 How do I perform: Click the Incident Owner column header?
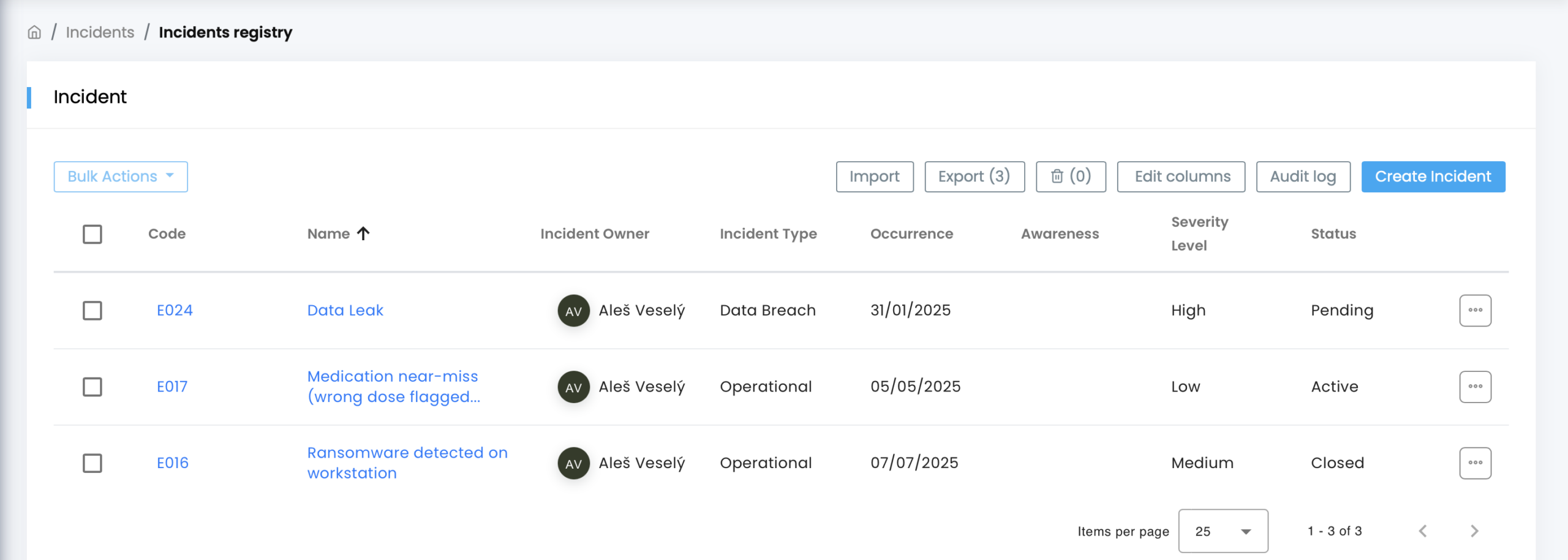(595, 234)
